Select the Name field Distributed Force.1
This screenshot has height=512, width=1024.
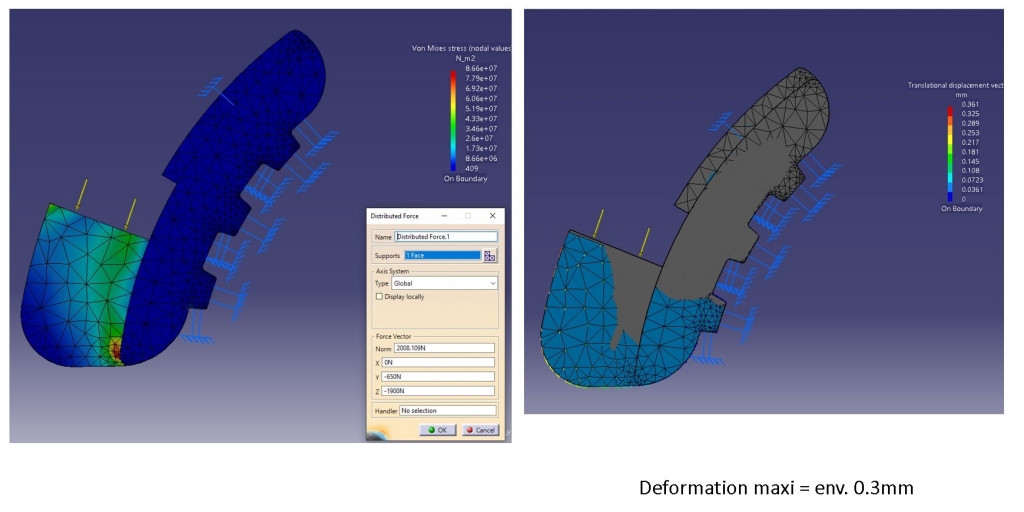click(x=446, y=236)
